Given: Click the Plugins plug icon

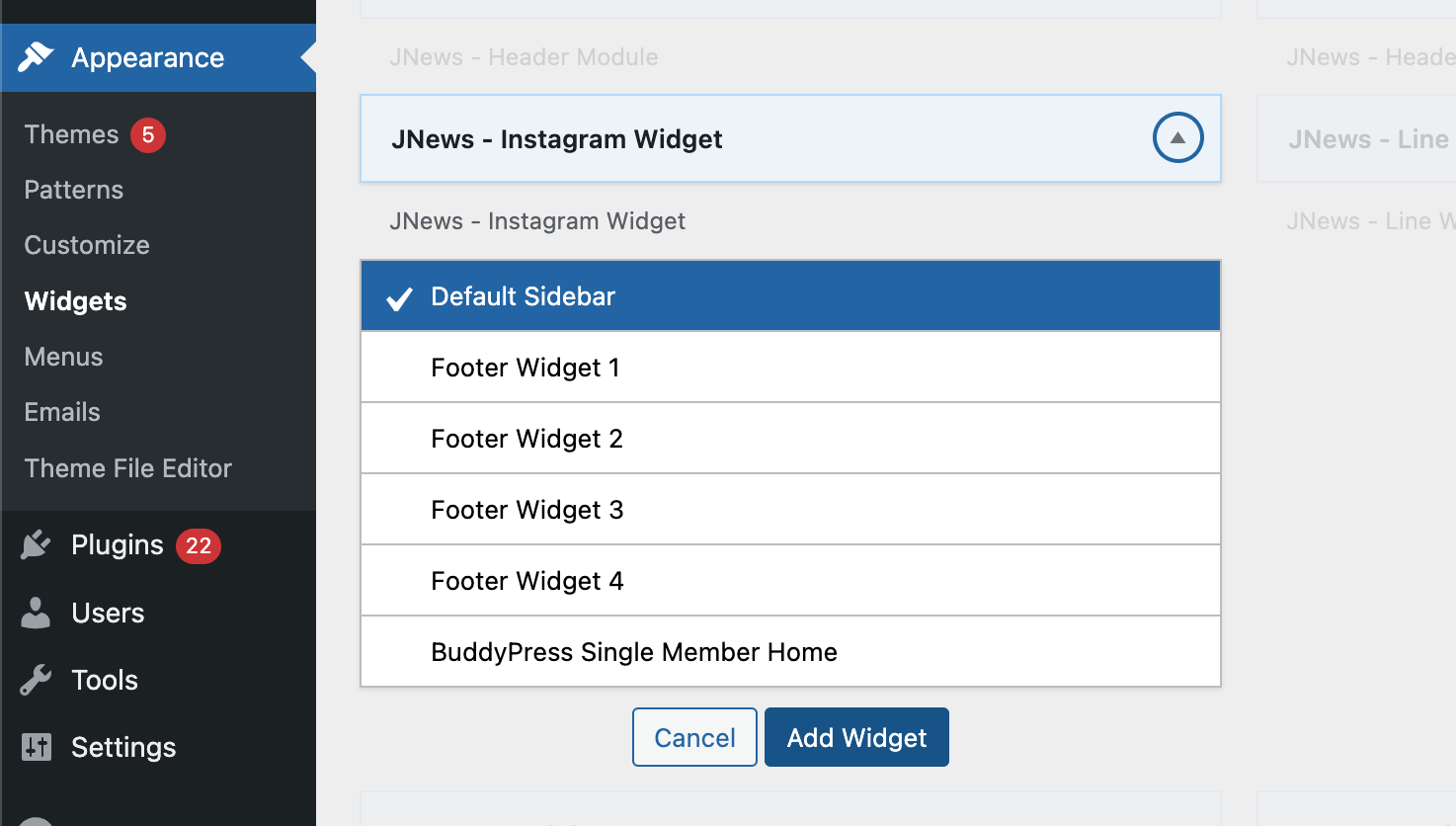Looking at the screenshot, I should coord(36,544).
